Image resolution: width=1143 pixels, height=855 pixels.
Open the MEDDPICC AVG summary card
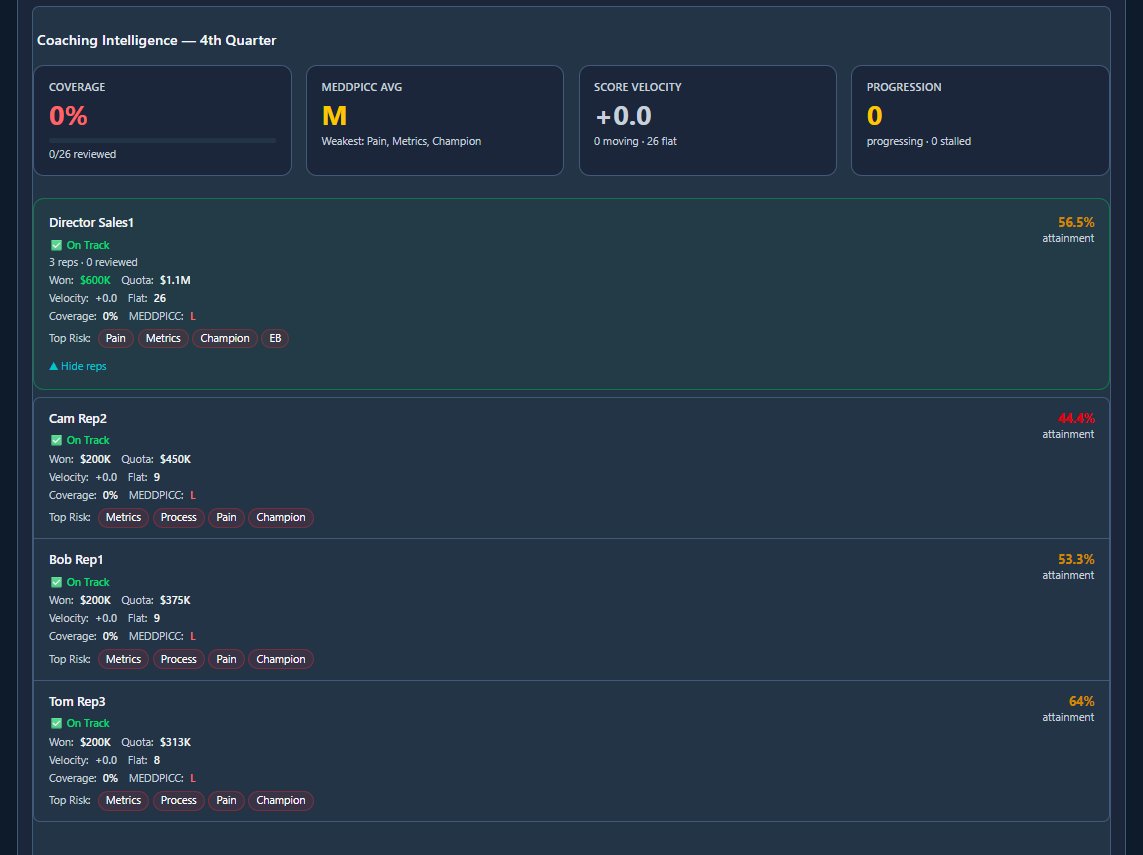click(x=434, y=120)
